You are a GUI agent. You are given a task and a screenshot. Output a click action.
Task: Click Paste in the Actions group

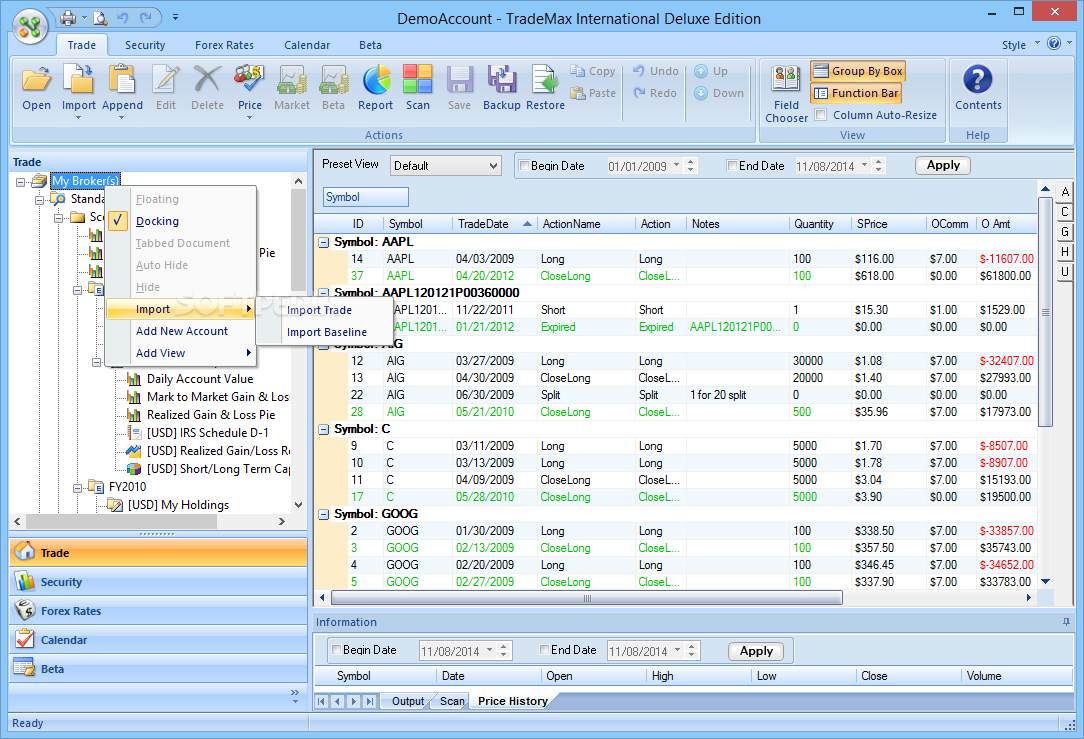[592, 93]
